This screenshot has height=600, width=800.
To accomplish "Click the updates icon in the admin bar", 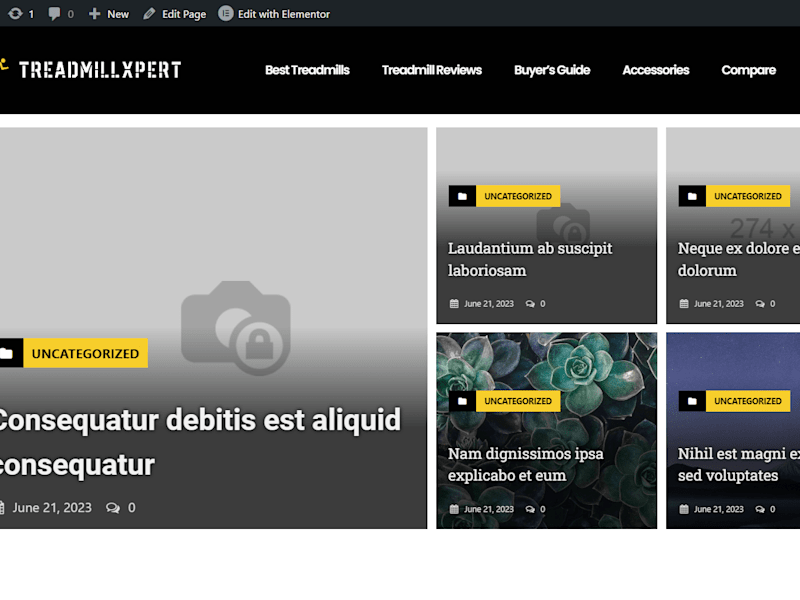I will pos(15,14).
